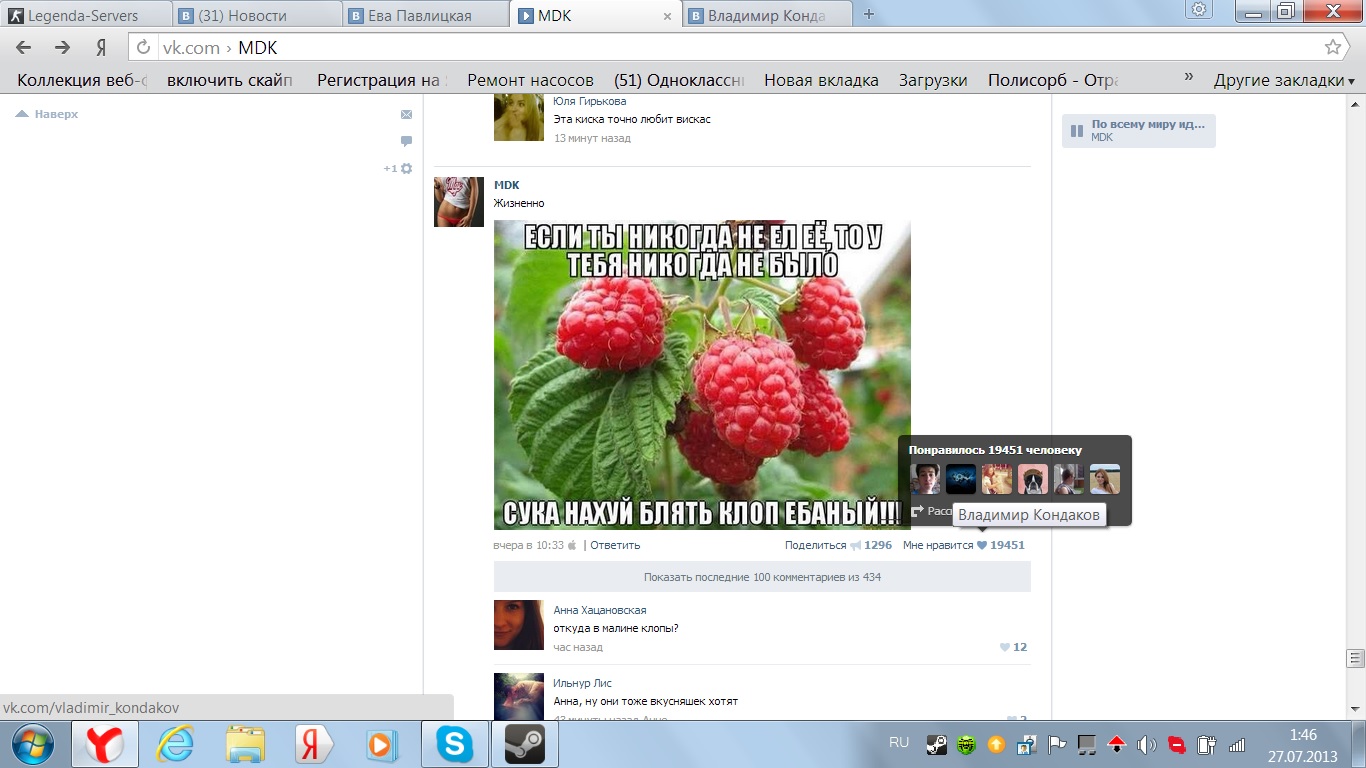Open the Регистрация на bookmark
Image resolution: width=1366 pixels, height=768 pixels.
click(x=383, y=80)
